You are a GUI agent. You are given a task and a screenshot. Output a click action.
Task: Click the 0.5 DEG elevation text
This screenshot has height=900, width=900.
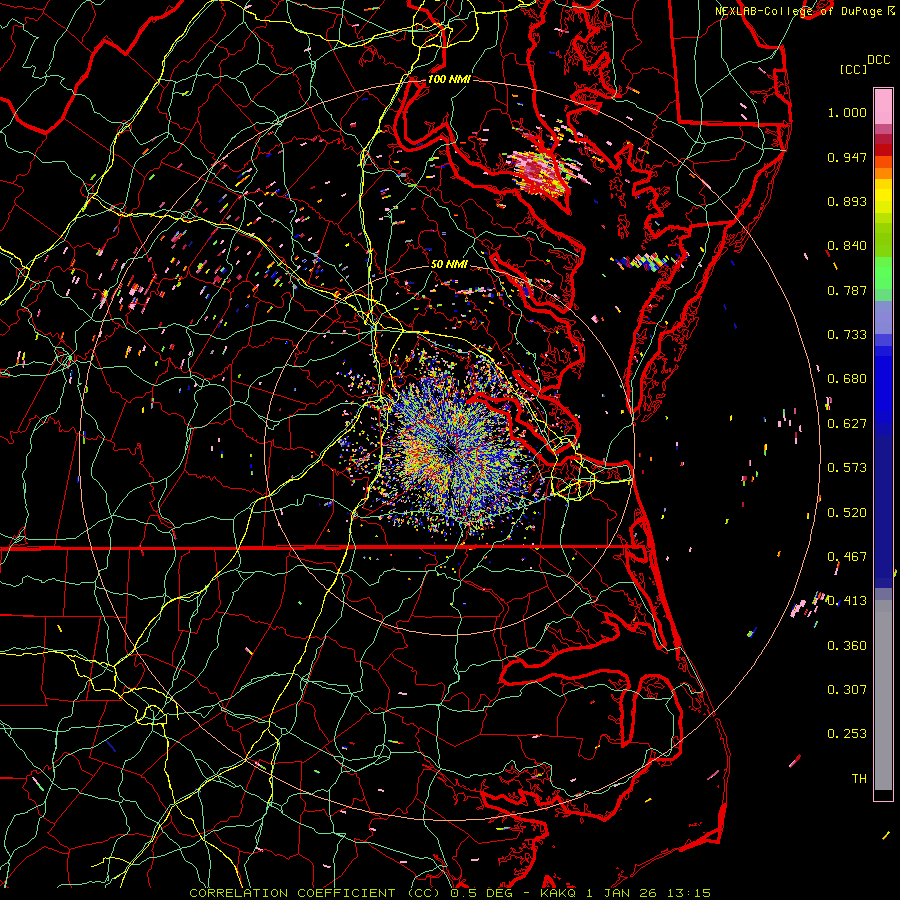(482, 893)
